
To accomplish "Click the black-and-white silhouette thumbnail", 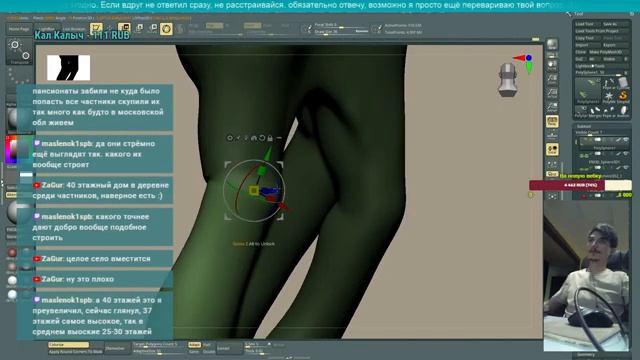I will [69, 68].
